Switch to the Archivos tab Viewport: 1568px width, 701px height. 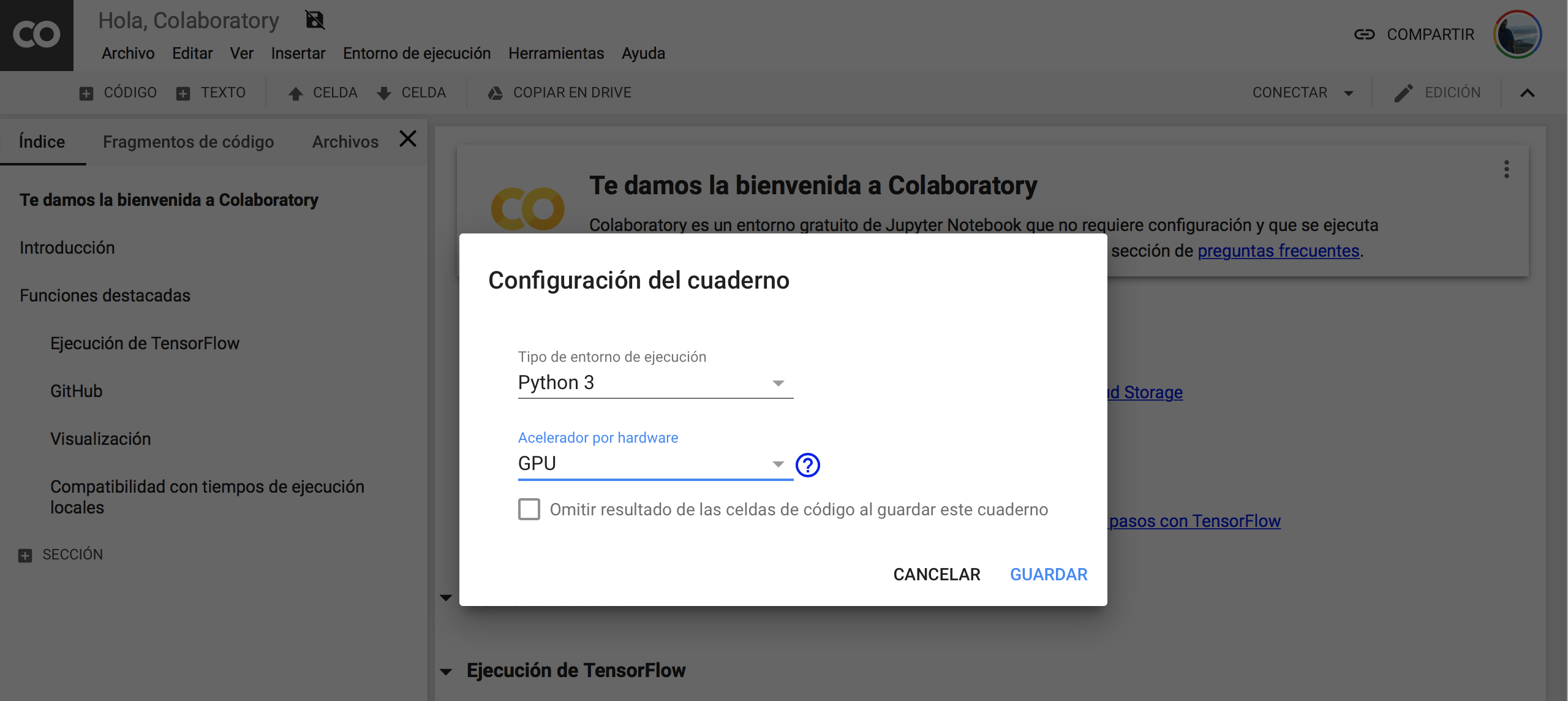click(x=345, y=142)
